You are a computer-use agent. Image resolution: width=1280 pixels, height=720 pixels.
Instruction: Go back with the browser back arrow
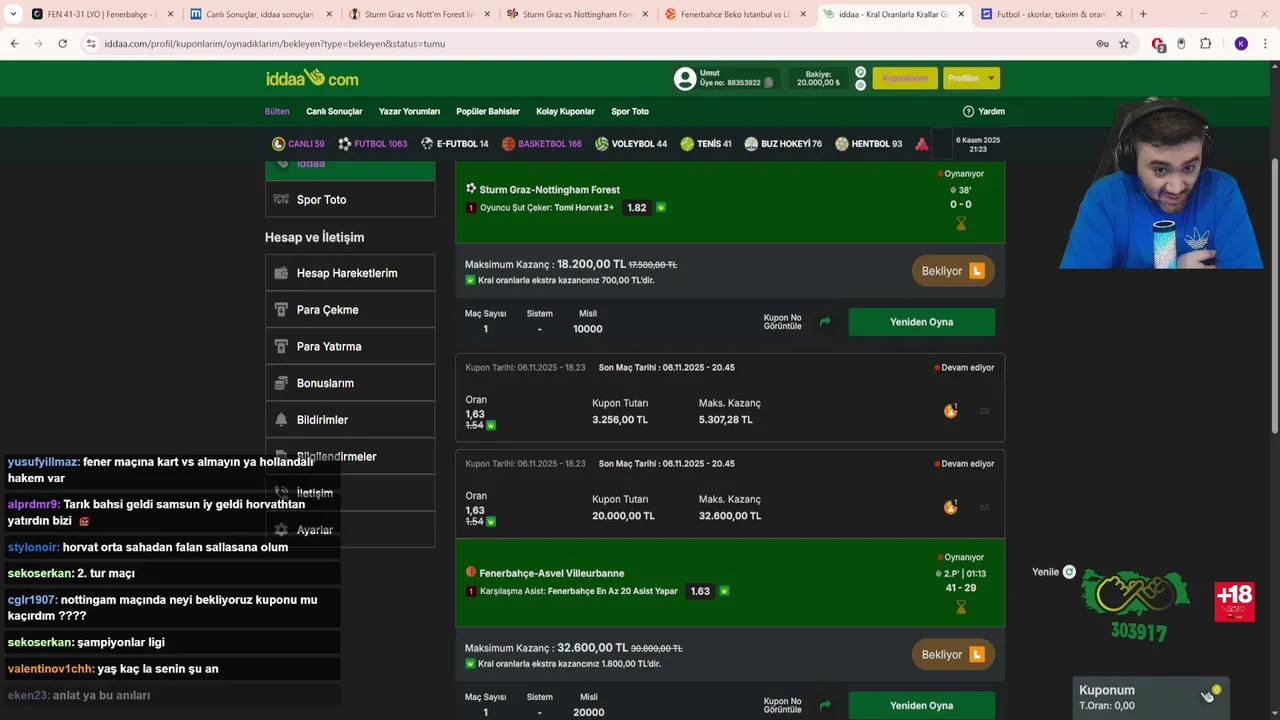click(14, 44)
